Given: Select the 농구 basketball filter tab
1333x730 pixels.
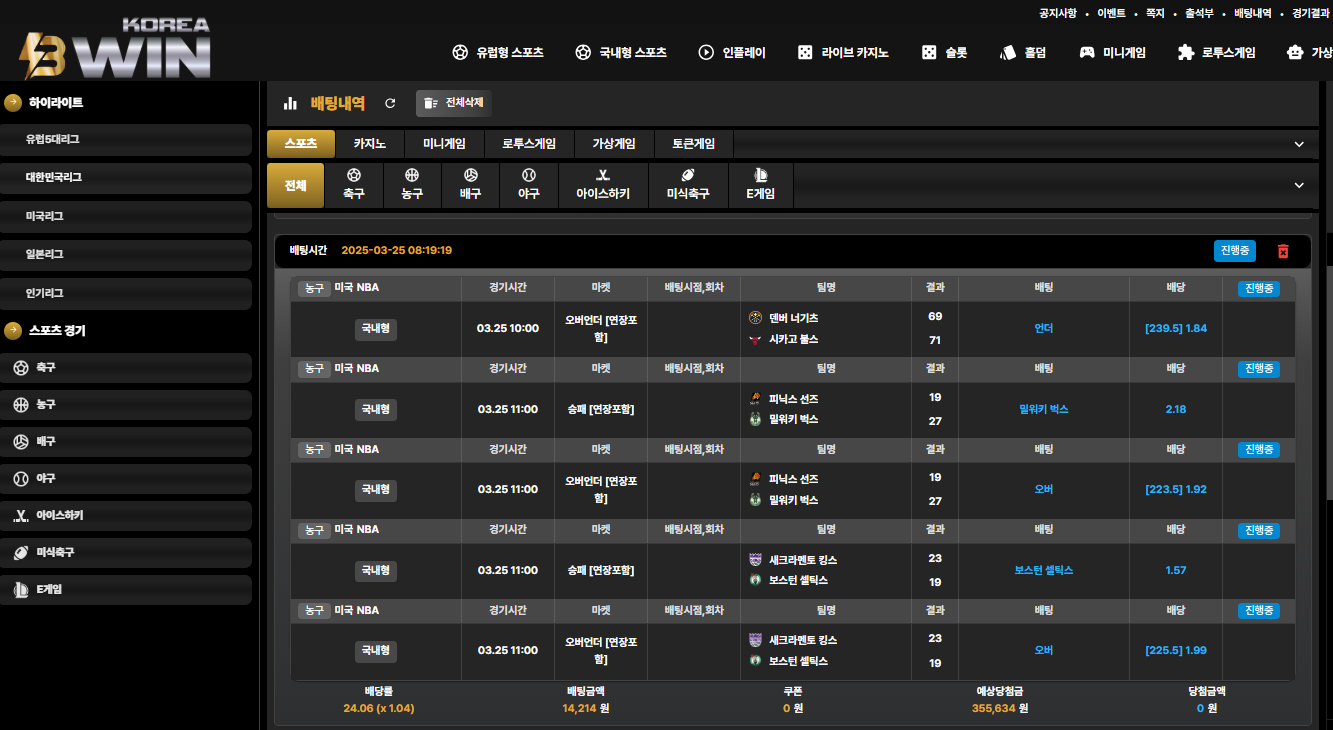Looking at the screenshot, I should [x=412, y=185].
